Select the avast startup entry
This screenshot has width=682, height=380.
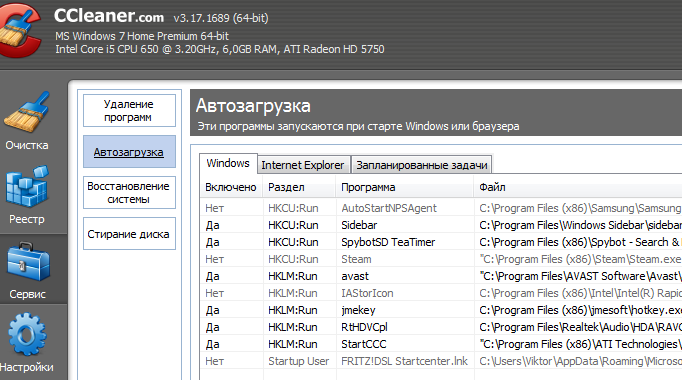tap(355, 276)
